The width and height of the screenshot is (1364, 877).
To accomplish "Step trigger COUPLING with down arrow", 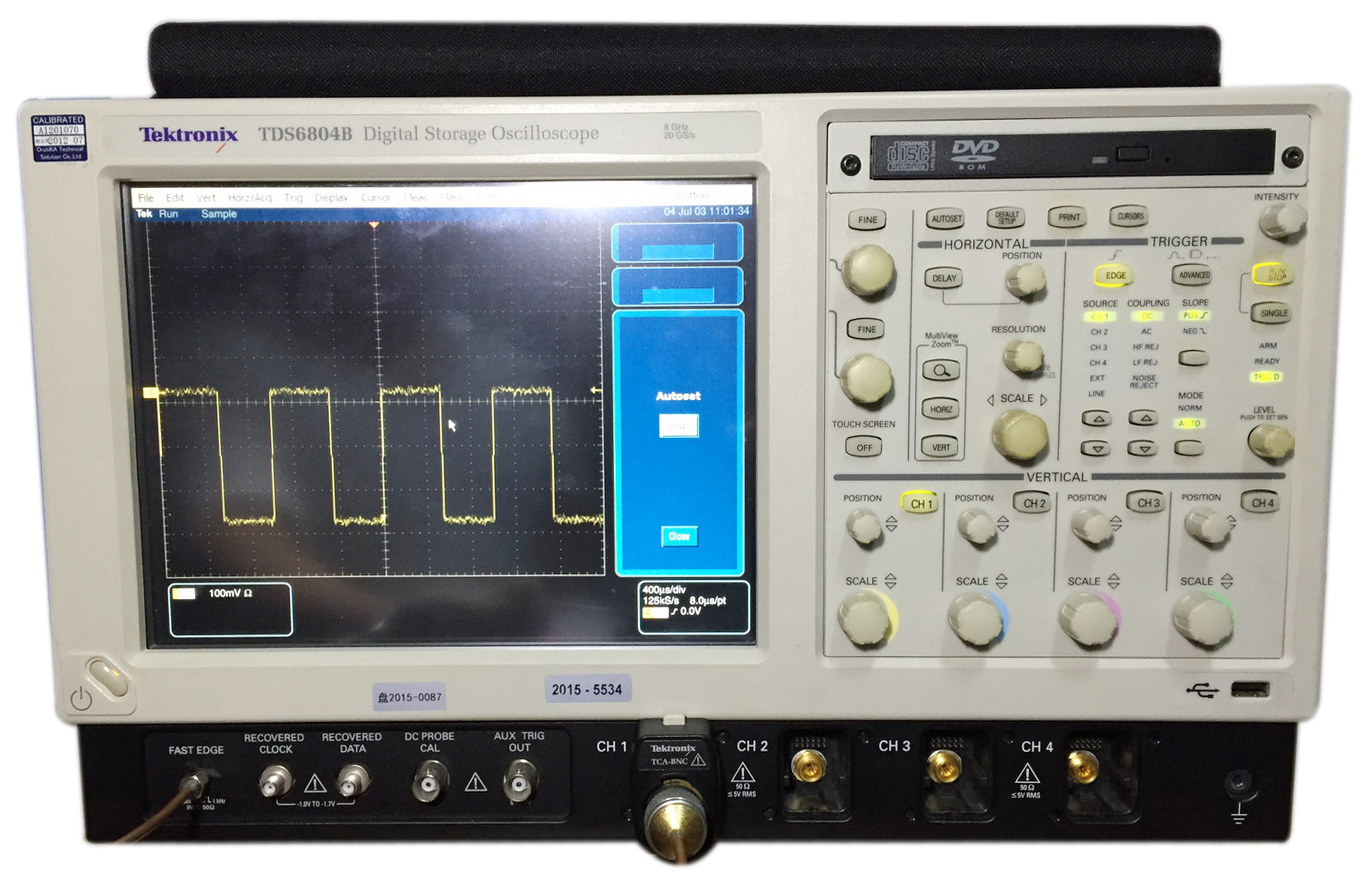I will coord(1142,448).
